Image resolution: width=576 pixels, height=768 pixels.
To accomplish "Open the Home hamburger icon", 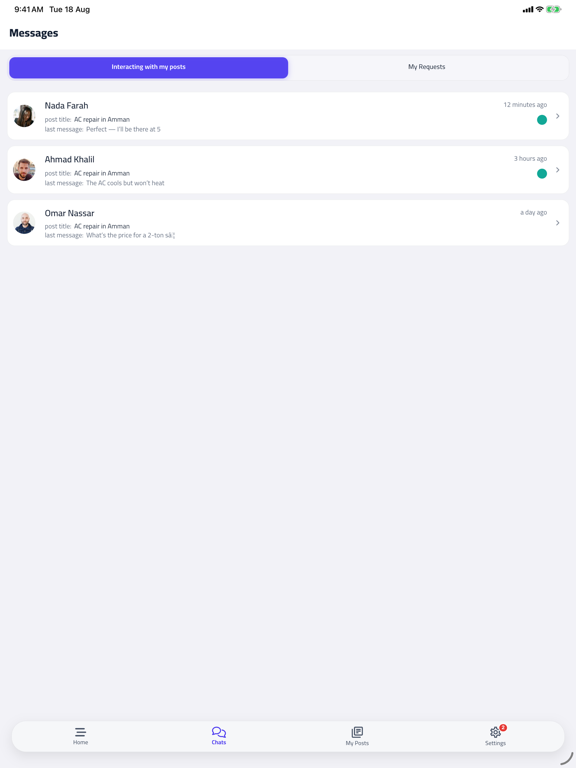I will pos(80,732).
